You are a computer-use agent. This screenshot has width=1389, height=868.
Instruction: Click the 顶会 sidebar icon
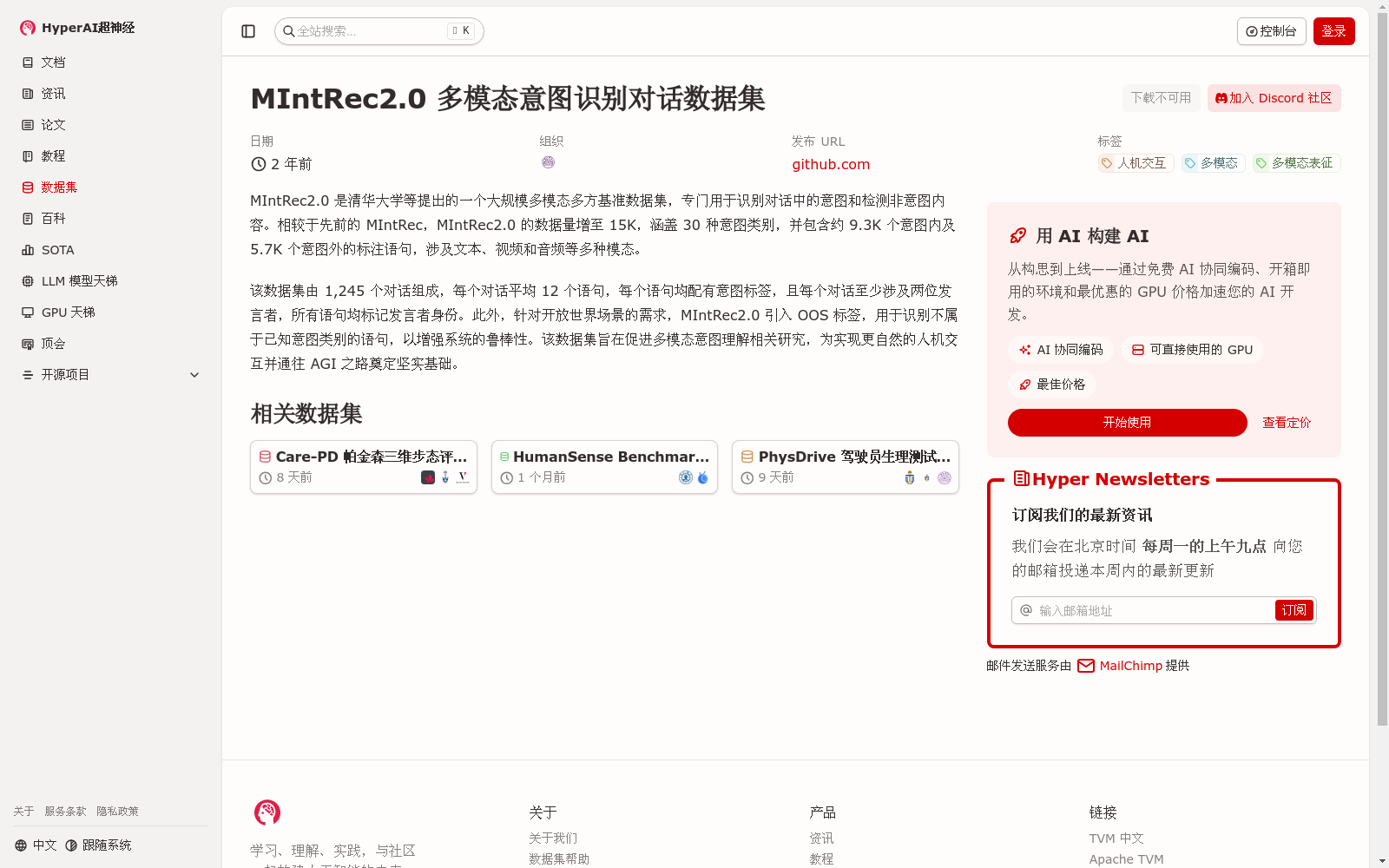pyautogui.click(x=27, y=343)
